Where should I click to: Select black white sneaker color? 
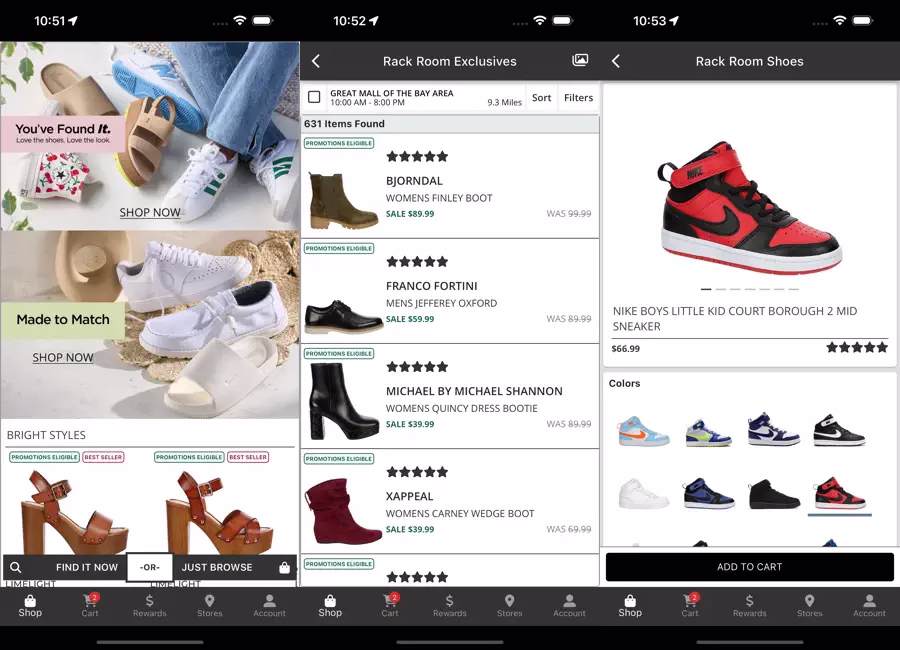tap(839, 430)
